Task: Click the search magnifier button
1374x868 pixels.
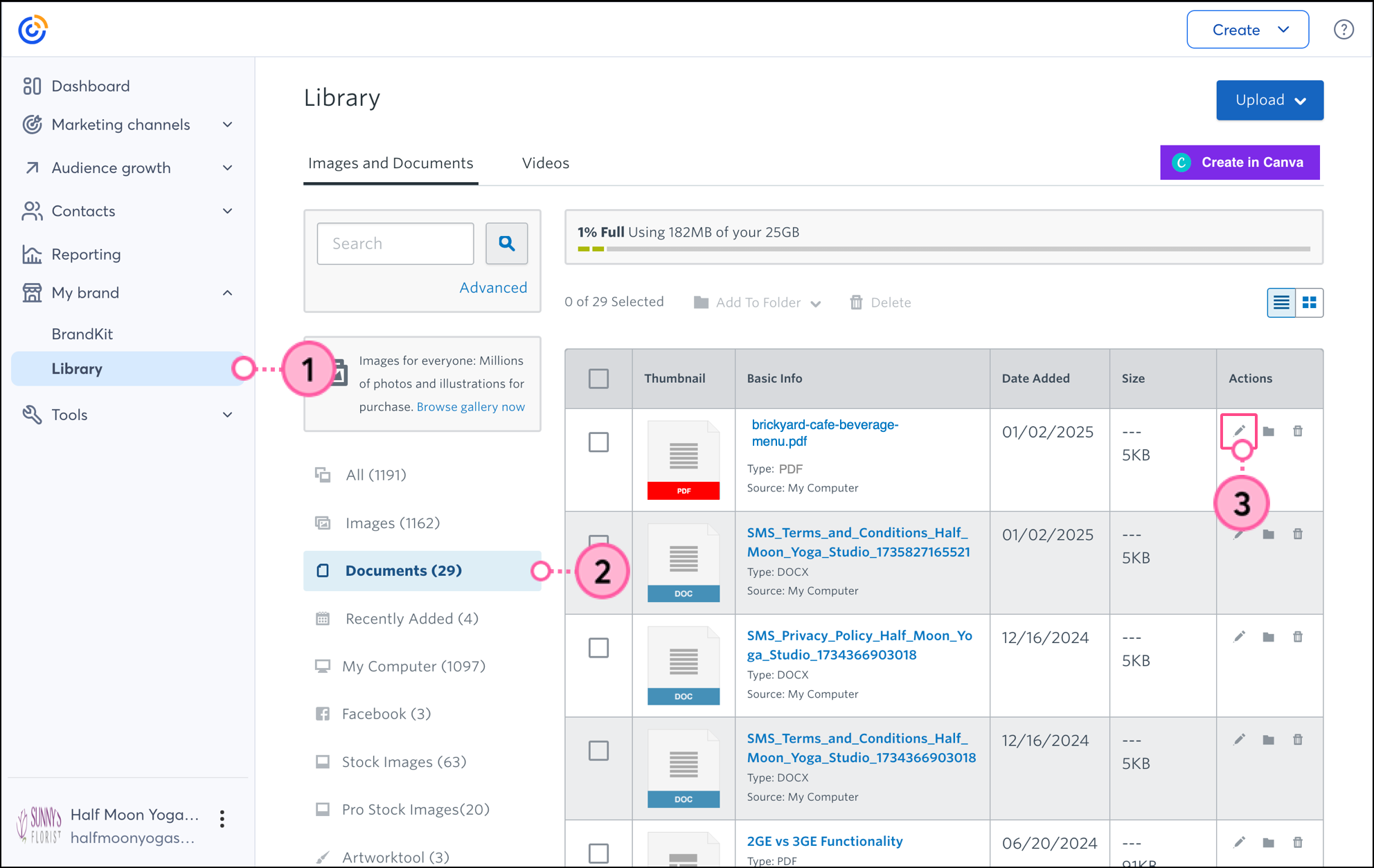Action: point(506,243)
